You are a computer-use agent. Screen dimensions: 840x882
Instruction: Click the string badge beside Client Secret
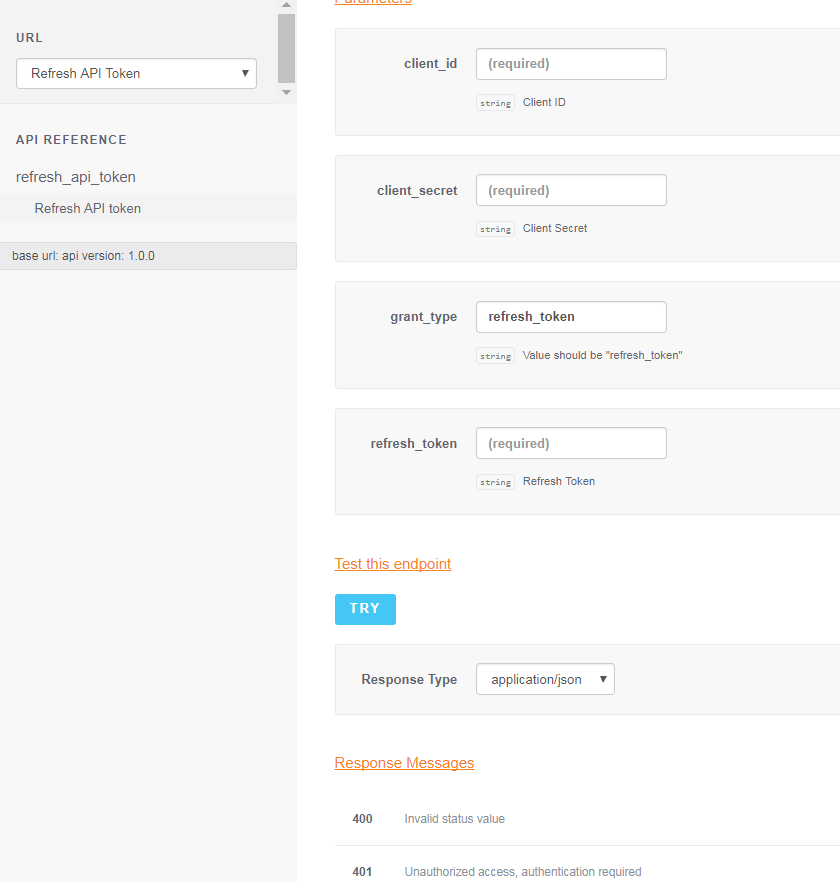495,229
